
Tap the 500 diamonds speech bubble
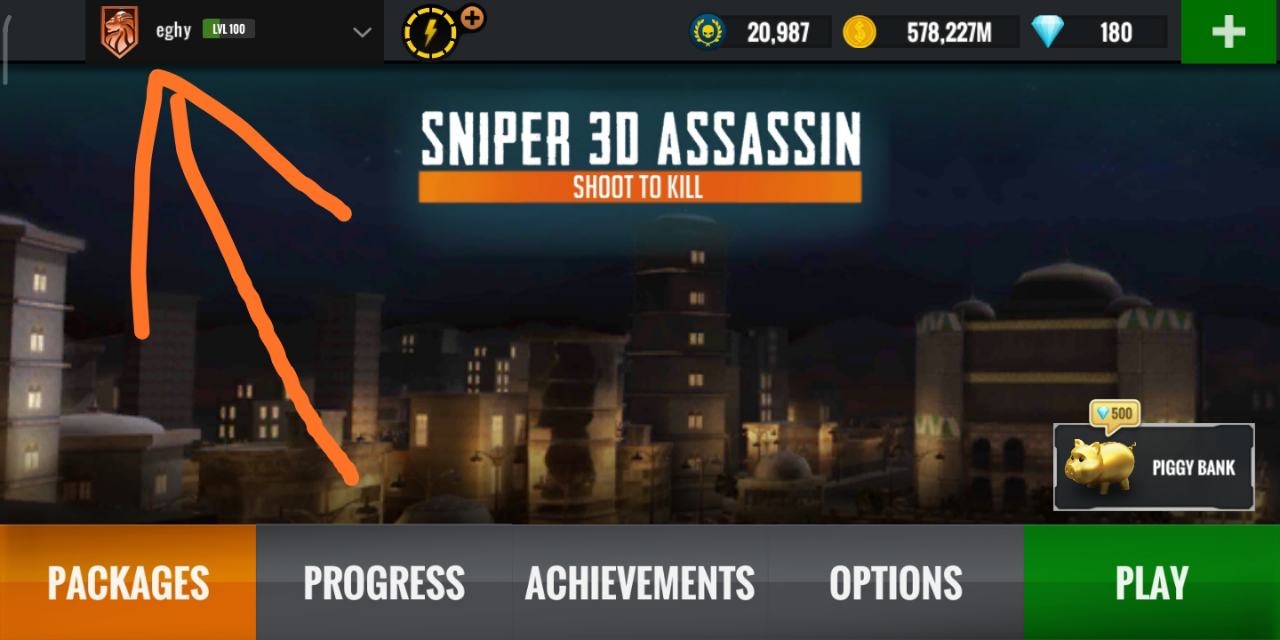pyautogui.click(x=1114, y=415)
